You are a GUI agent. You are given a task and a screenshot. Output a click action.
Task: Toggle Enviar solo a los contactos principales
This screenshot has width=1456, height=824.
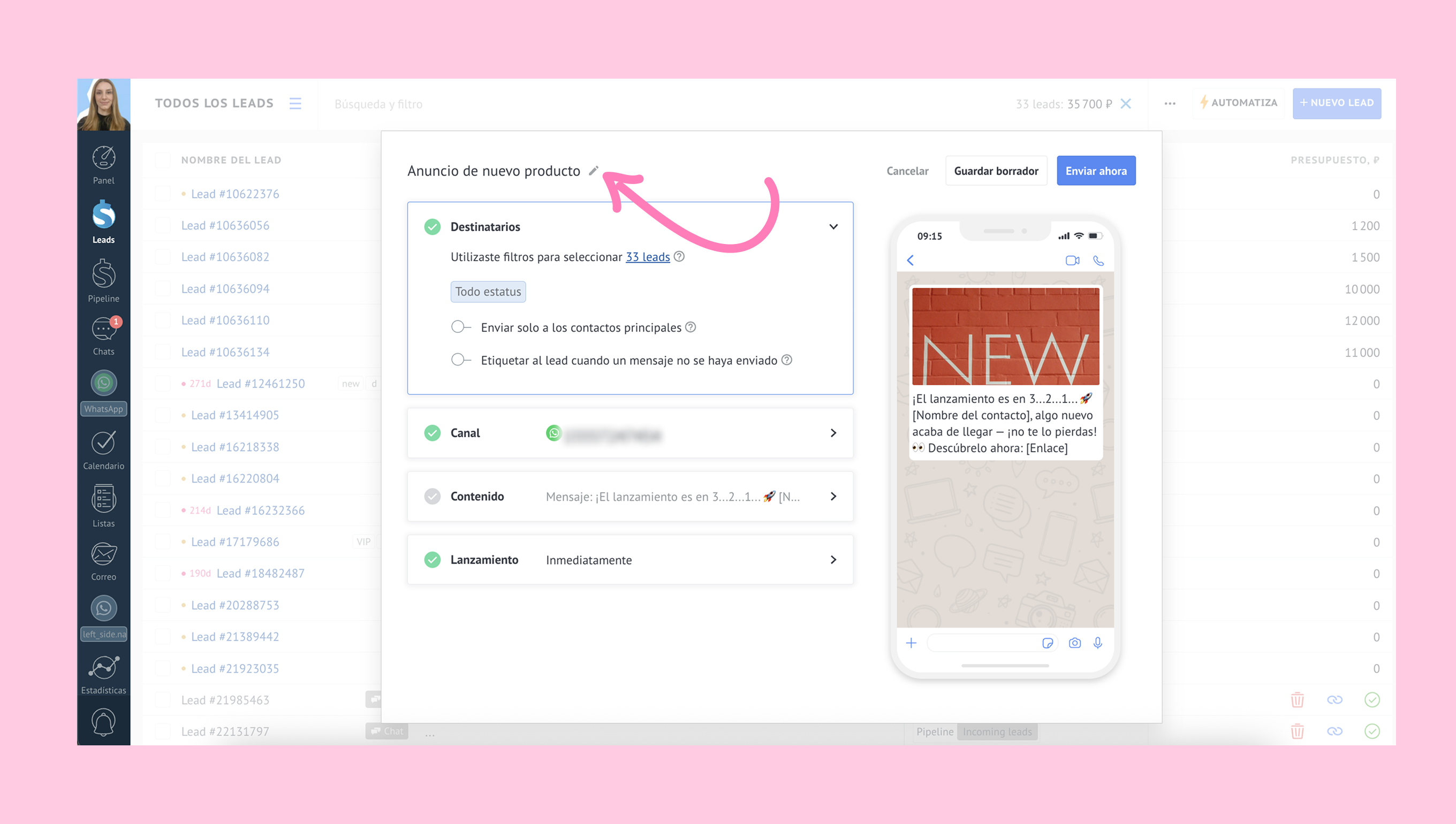coord(461,326)
